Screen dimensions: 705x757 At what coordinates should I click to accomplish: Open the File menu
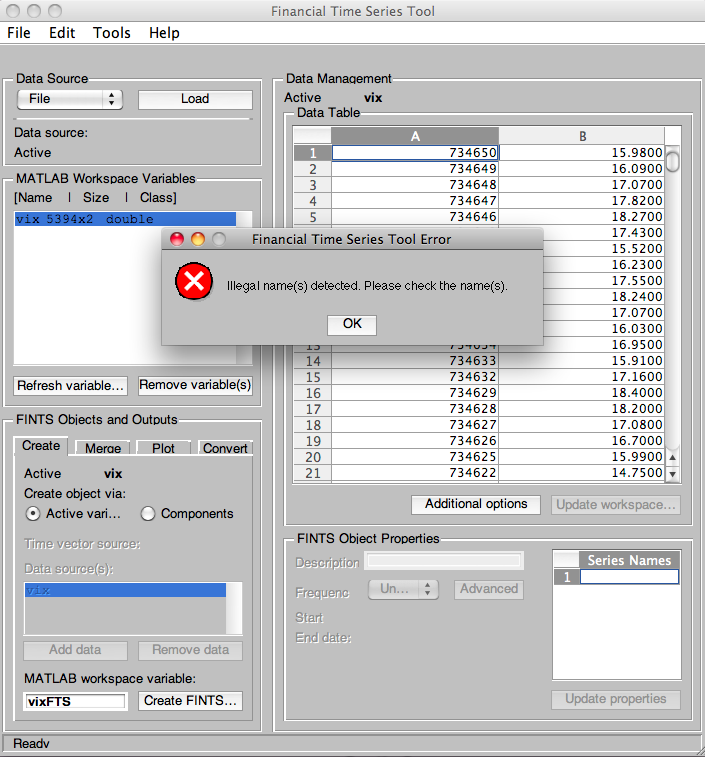click(x=19, y=33)
